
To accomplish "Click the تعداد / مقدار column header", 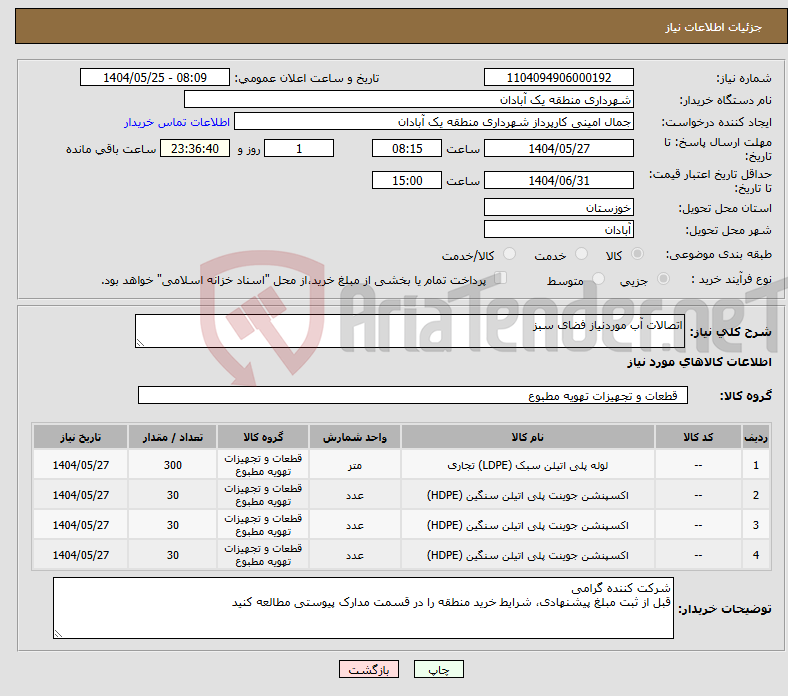I will pyautogui.click(x=172, y=437).
